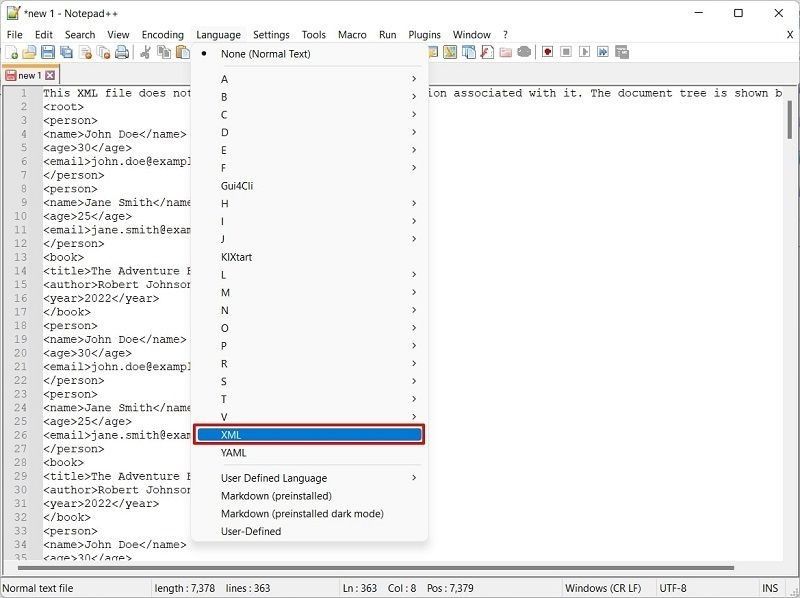Viewport: 800px width, 598px height.
Task: Expand the R language submenu
Action: pyautogui.click(x=309, y=364)
